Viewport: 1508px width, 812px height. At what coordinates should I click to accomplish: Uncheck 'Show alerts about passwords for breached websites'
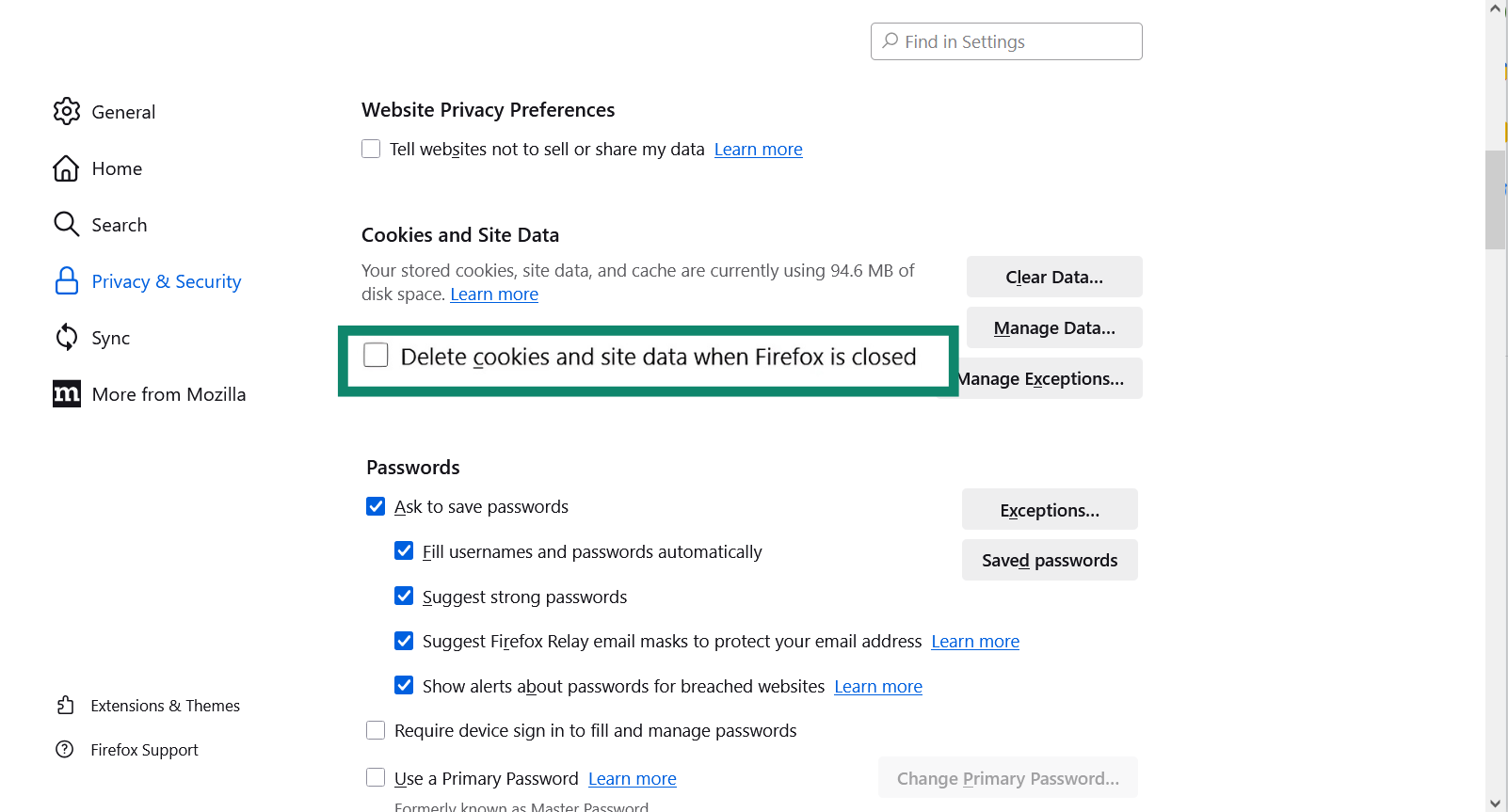point(404,685)
